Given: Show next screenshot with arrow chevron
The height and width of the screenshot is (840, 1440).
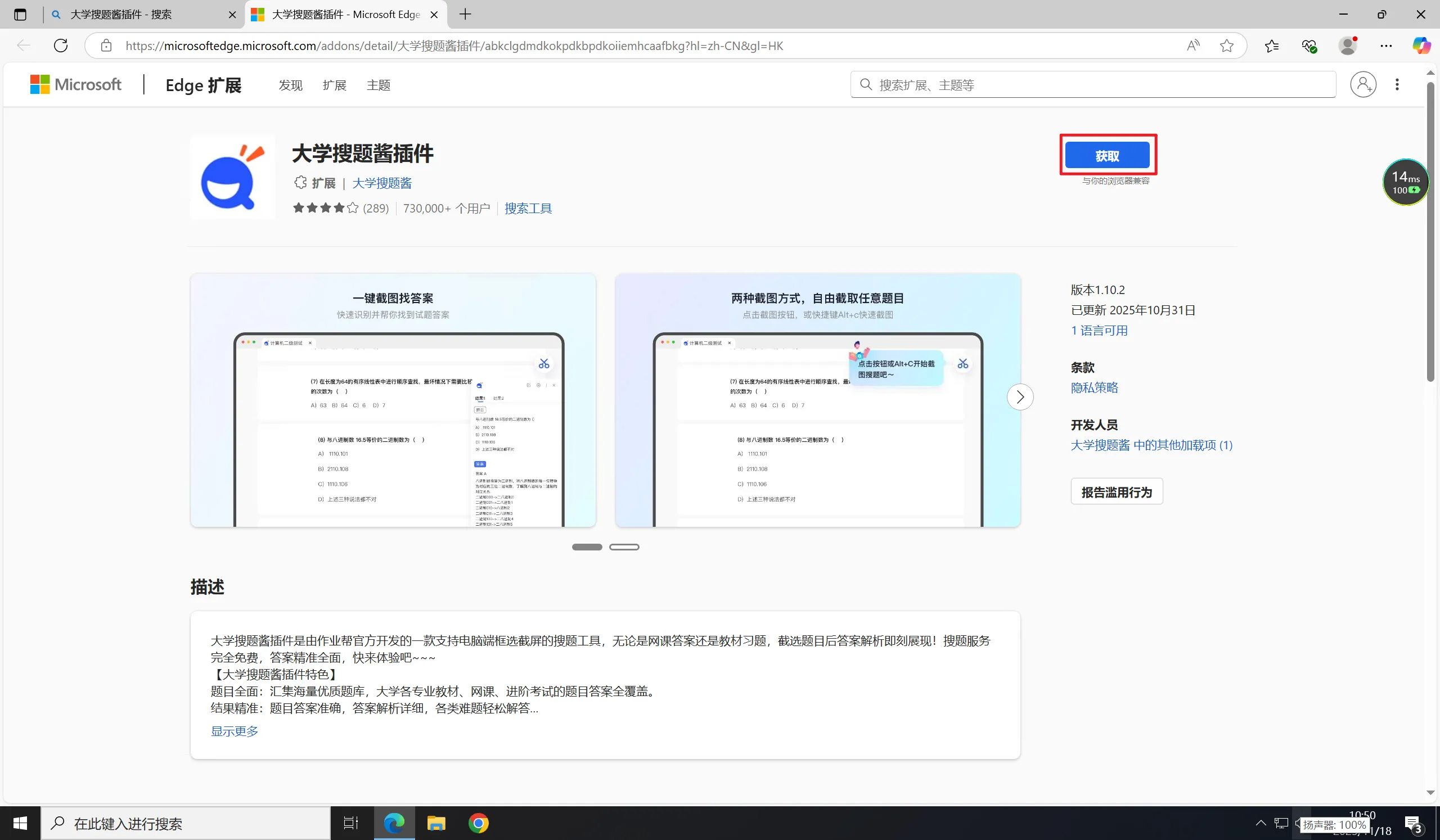Looking at the screenshot, I should tap(1020, 397).
